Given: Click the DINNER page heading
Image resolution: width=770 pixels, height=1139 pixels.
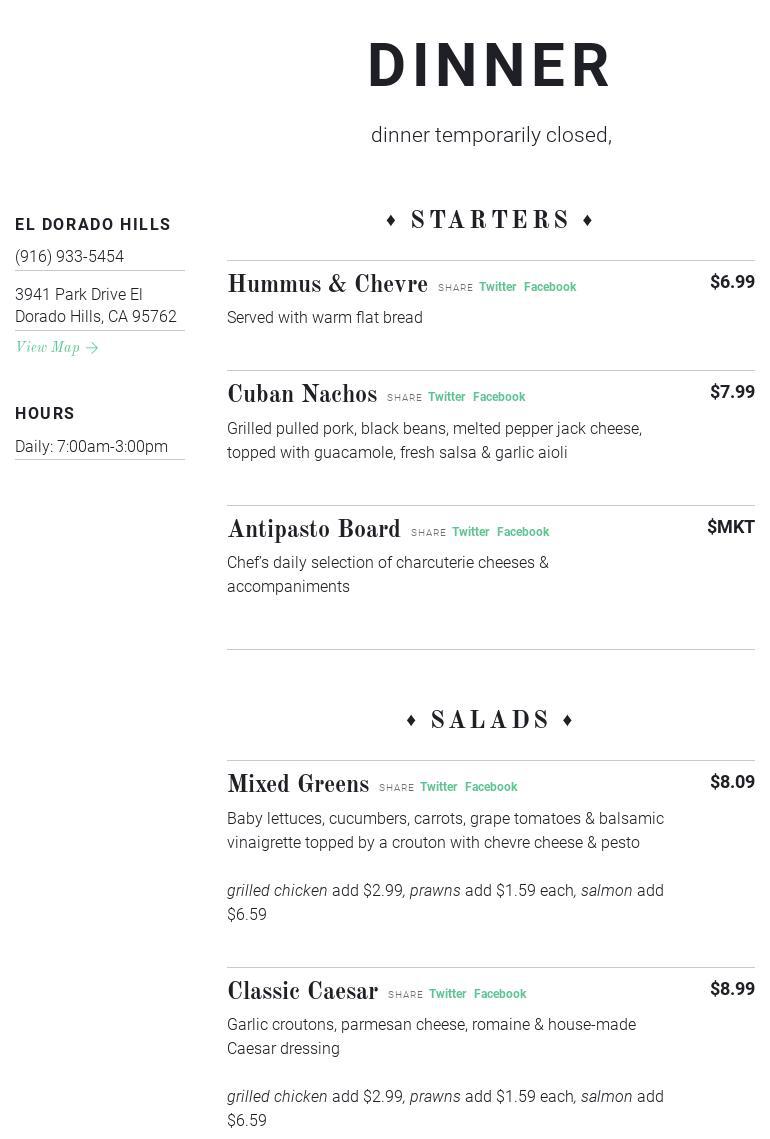Looking at the screenshot, I should pos(490,67).
